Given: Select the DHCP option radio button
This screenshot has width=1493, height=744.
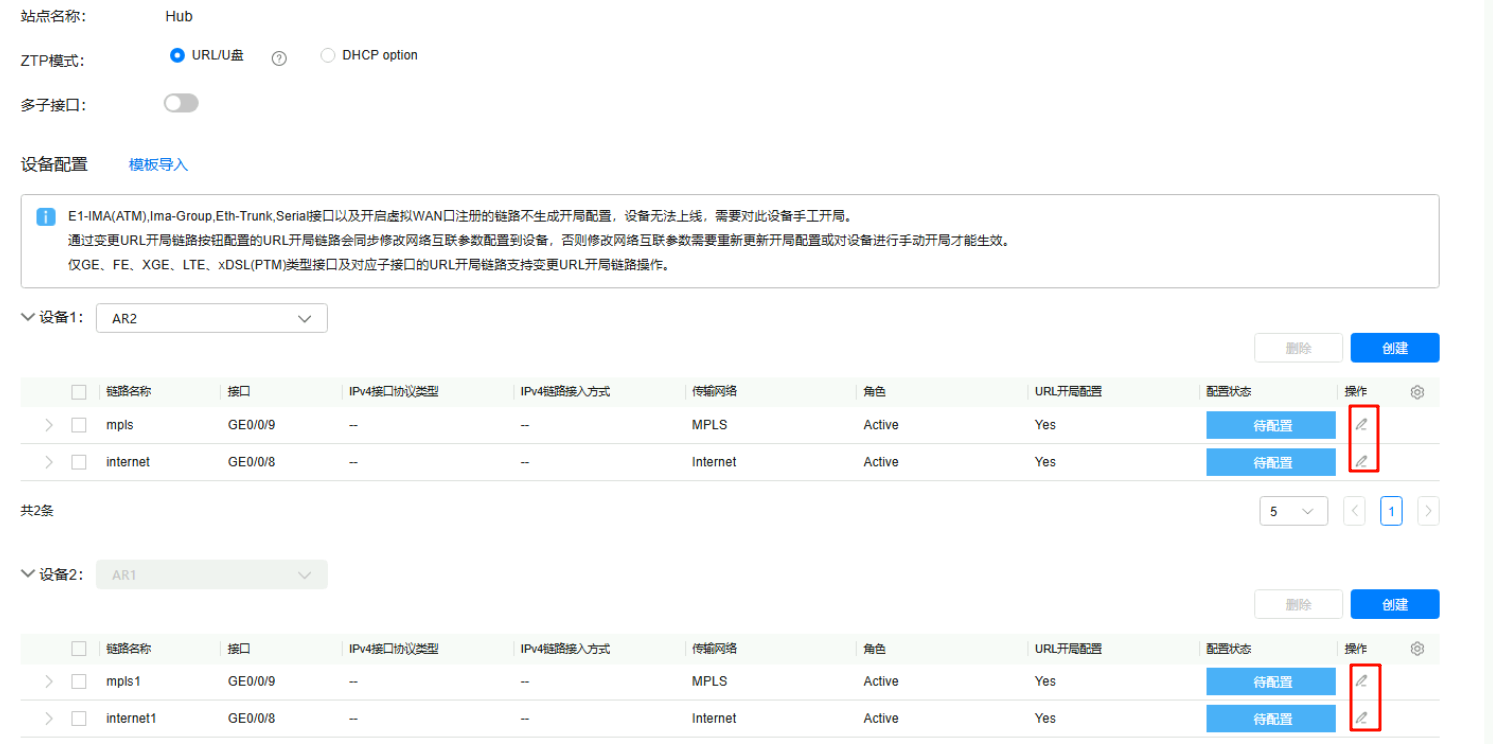Looking at the screenshot, I should (328, 56).
